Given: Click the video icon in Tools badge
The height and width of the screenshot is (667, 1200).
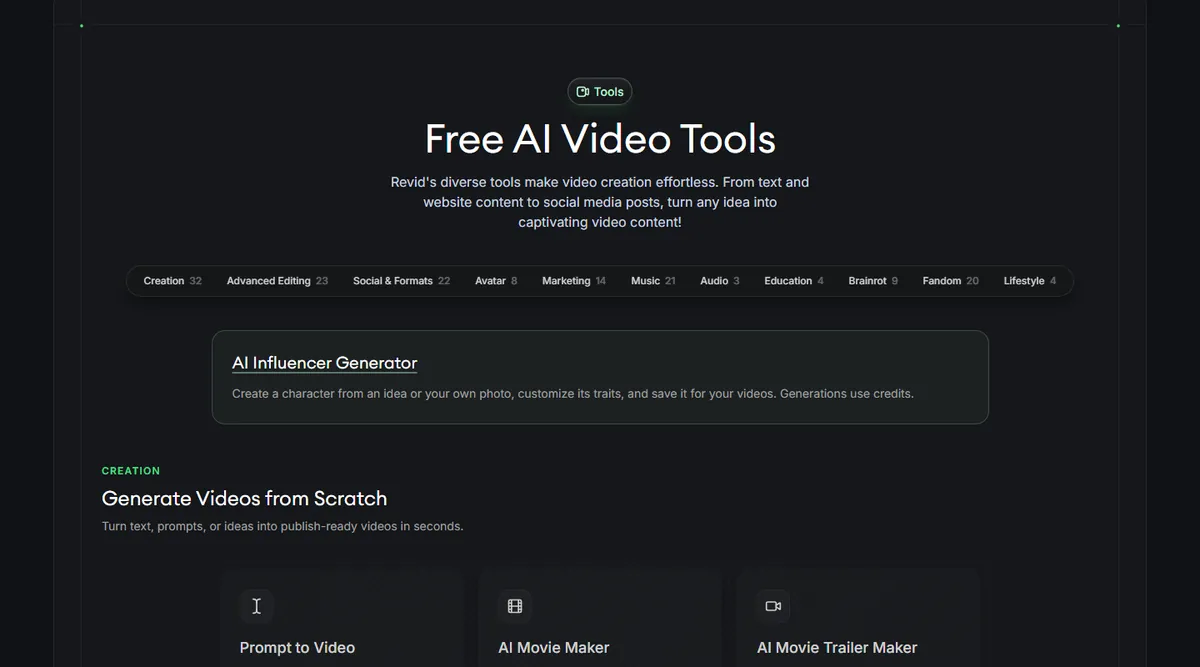Looking at the screenshot, I should click(583, 92).
